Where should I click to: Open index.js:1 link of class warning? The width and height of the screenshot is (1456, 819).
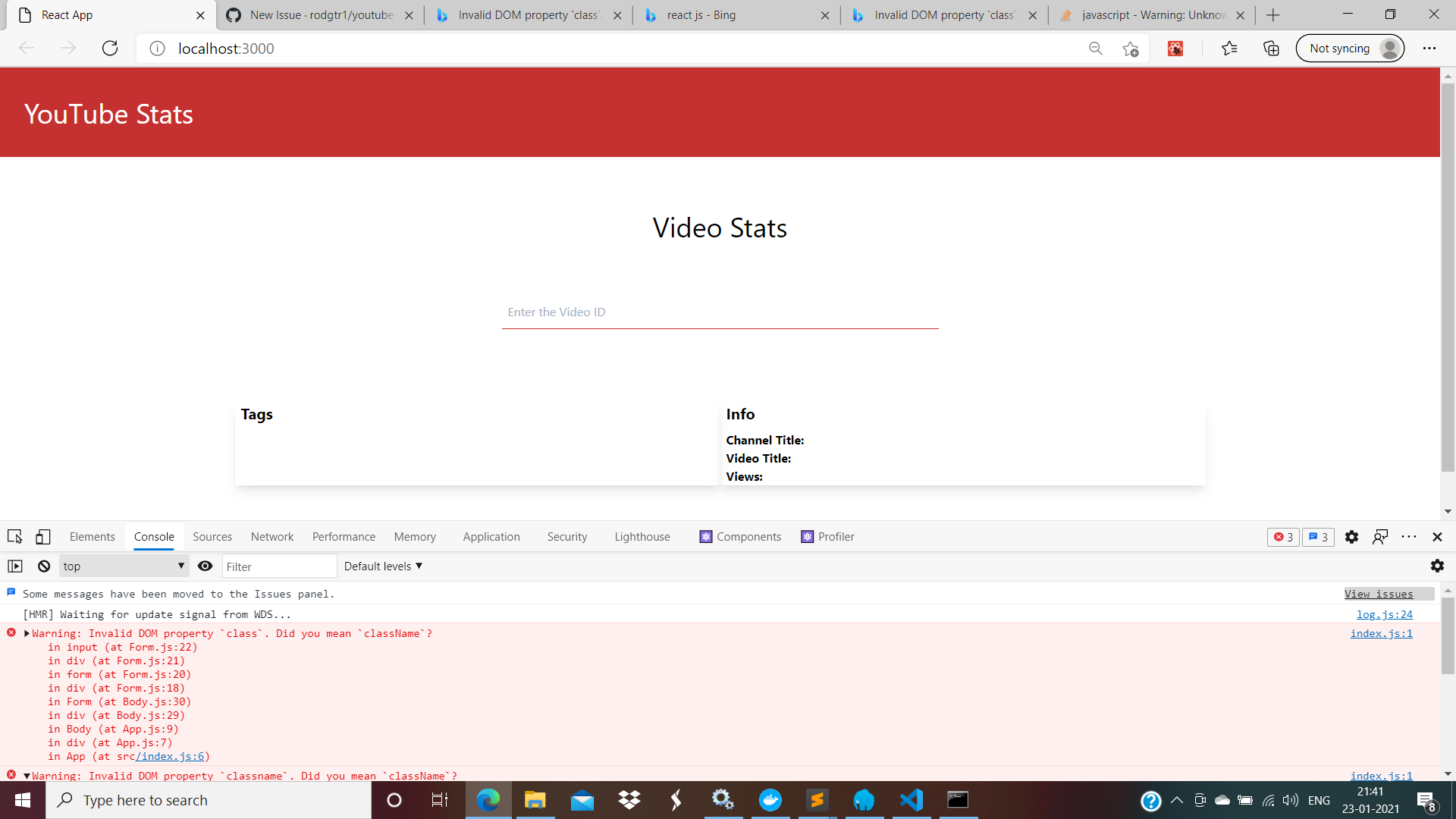coord(1381,633)
